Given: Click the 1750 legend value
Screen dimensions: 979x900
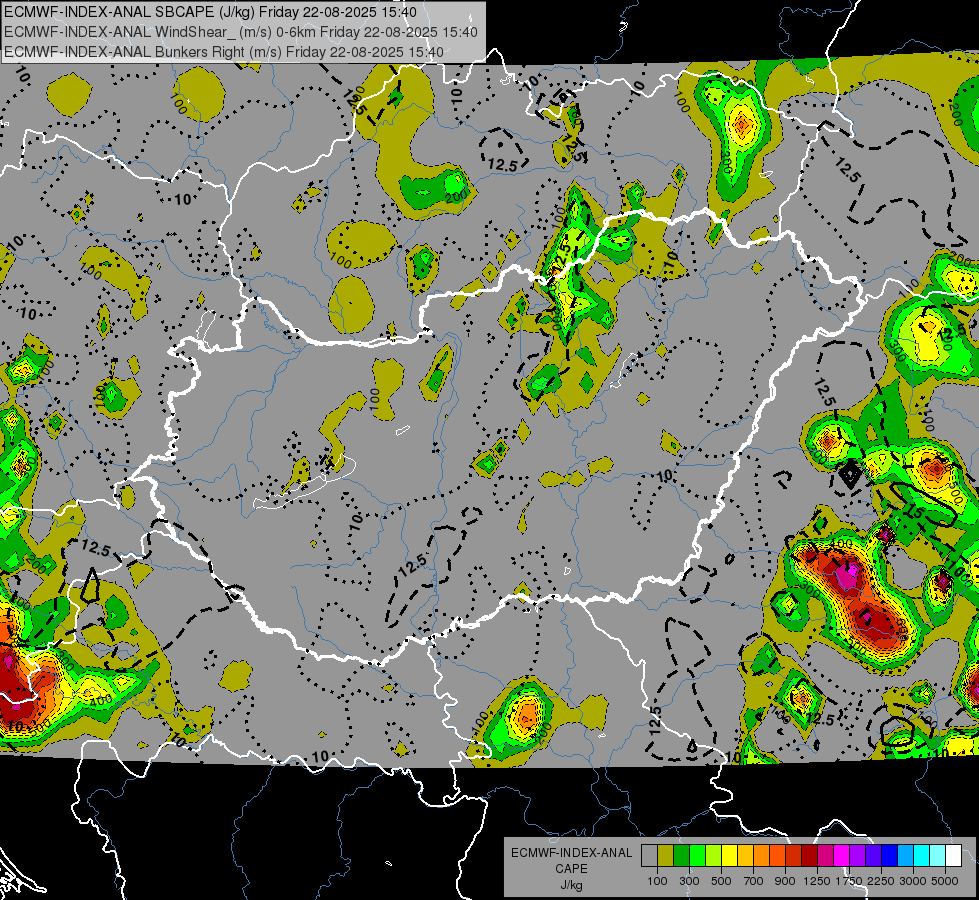Looking at the screenshot, I should [x=849, y=881].
